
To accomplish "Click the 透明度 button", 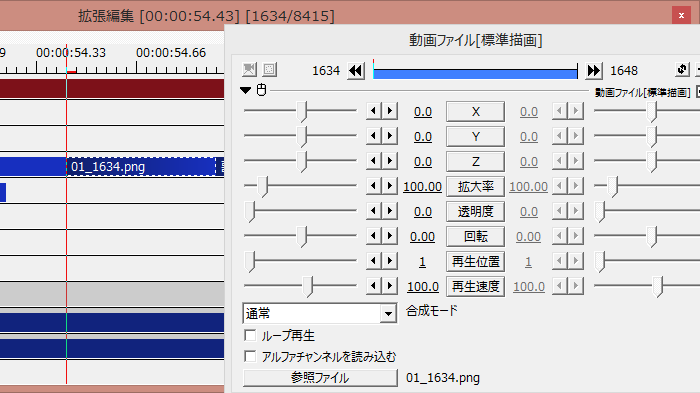I will coord(475,211).
